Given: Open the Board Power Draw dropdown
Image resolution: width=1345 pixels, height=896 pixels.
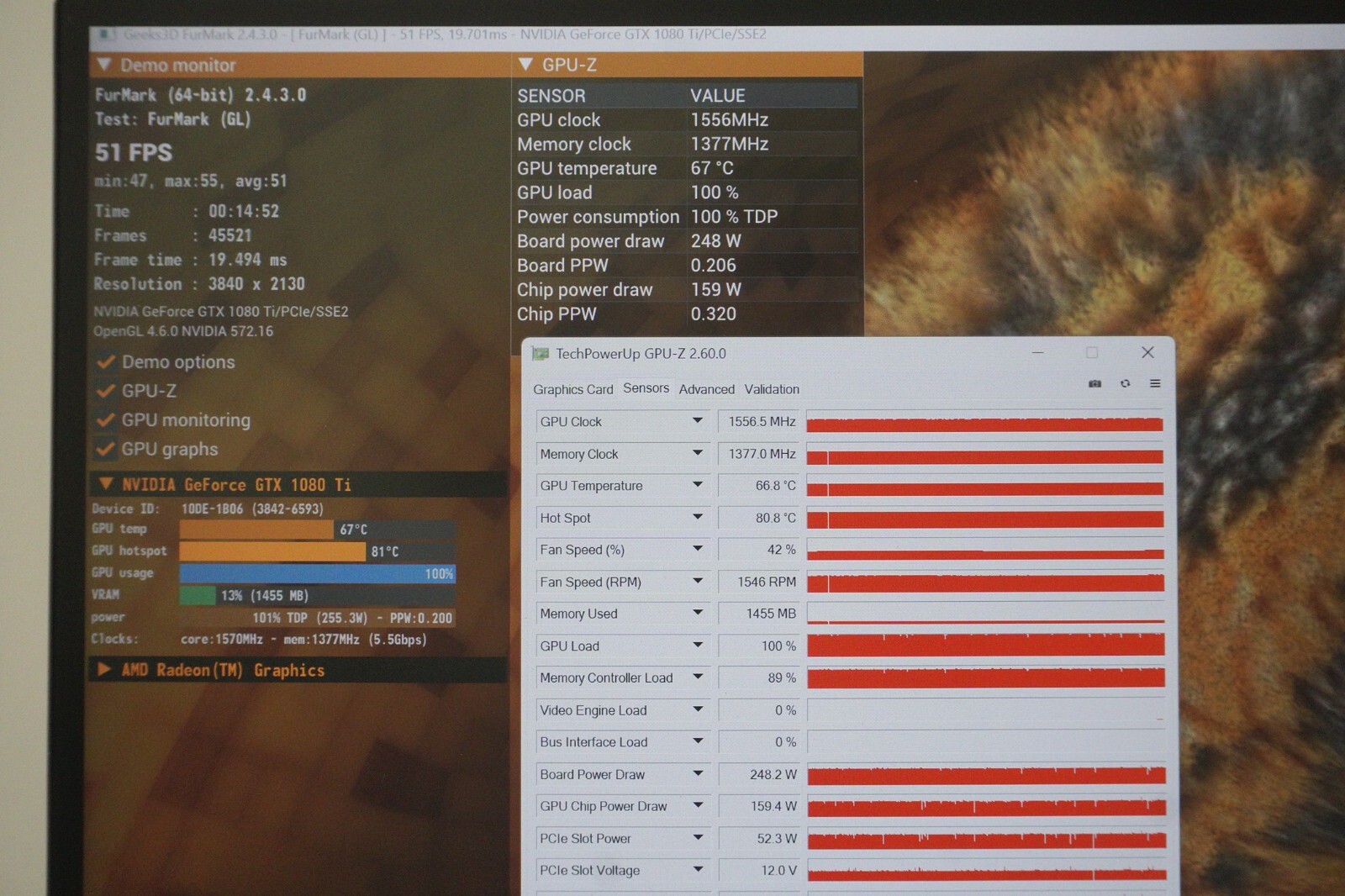Looking at the screenshot, I should click(698, 773).
